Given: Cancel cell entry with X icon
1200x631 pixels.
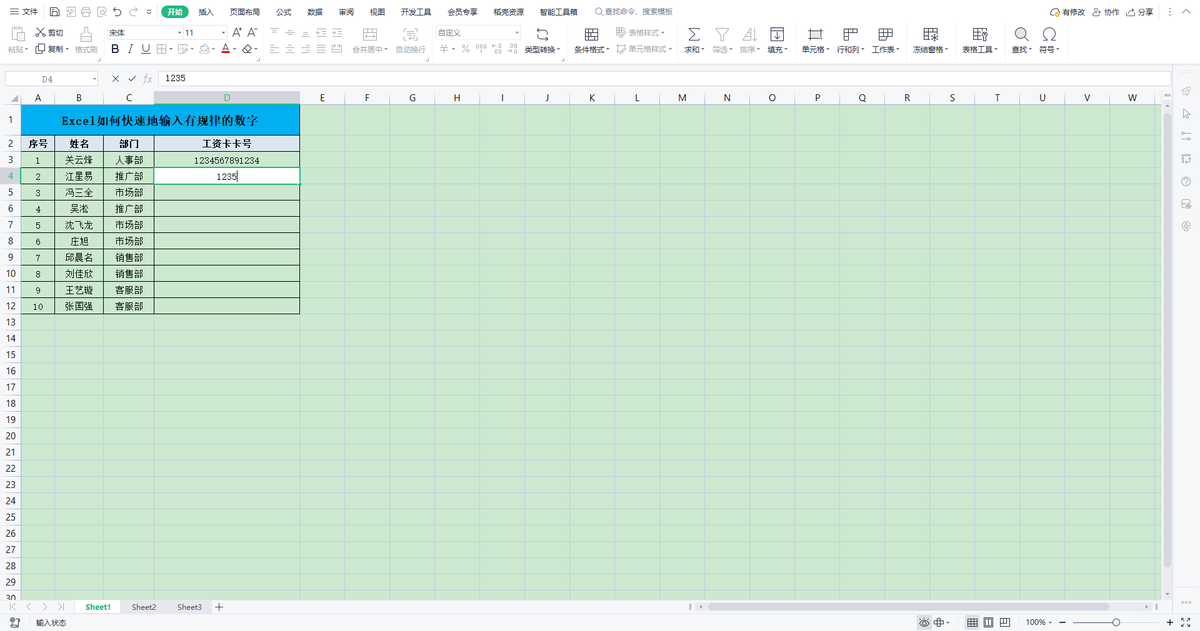Looking at the screenshot, I should (116, 78).
